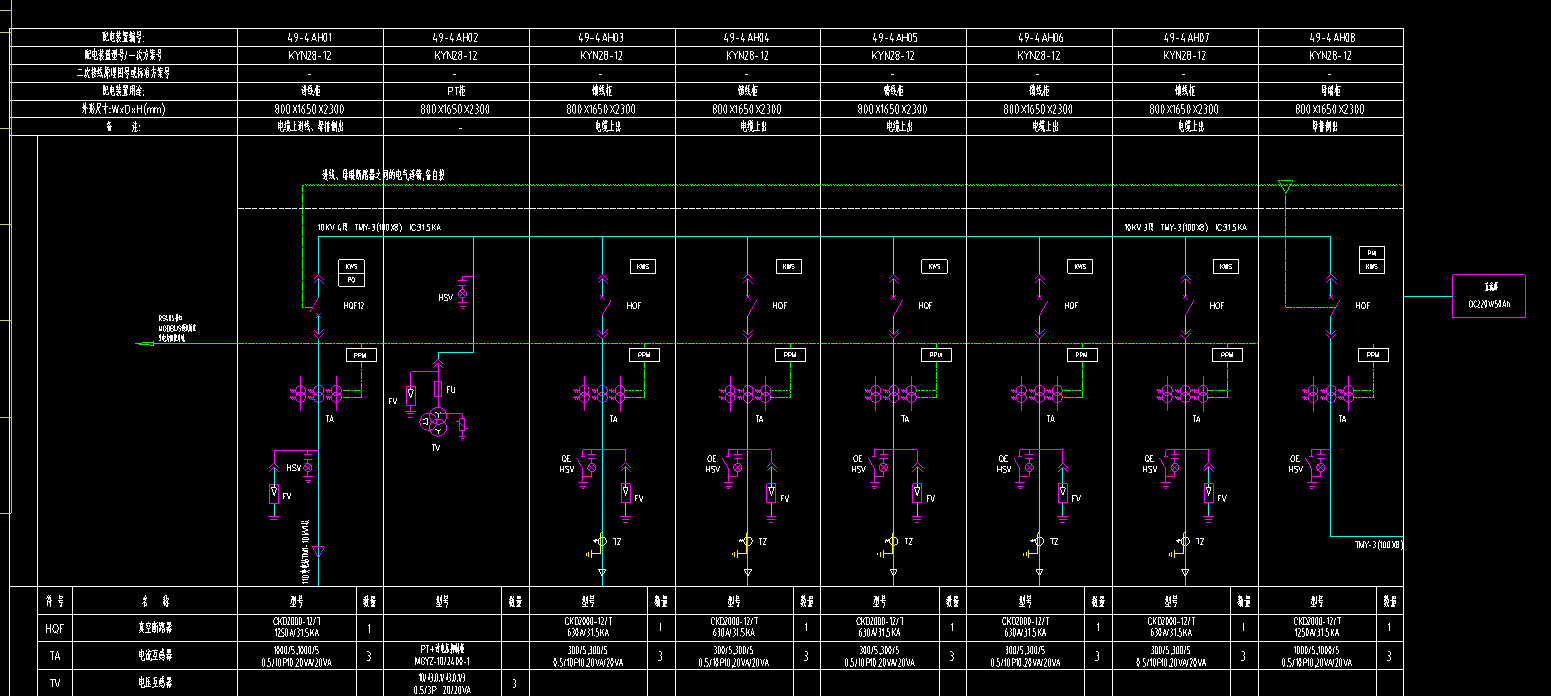Pick the PPM box in AH05 cabinet
Viewport: 1551px width, 696px height.
tap(934, 355)
